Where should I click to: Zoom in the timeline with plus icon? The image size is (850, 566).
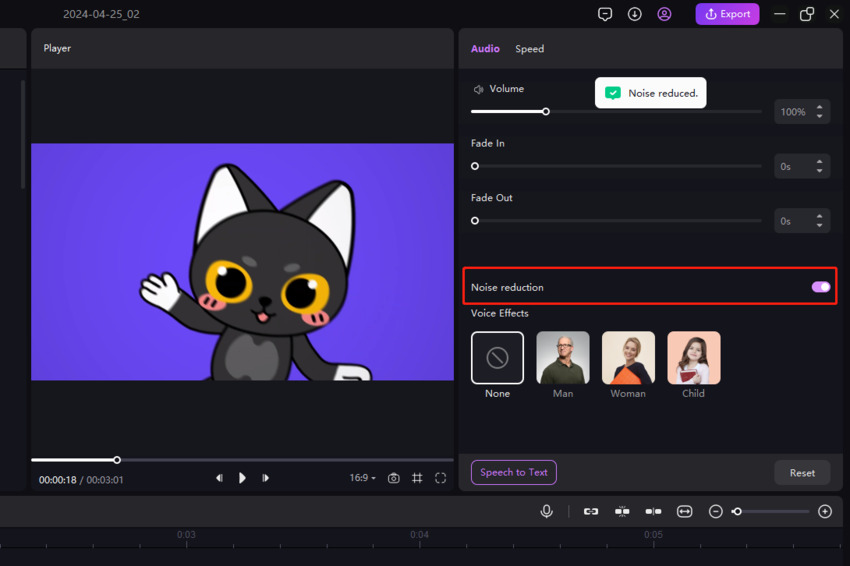coord(825,511)
